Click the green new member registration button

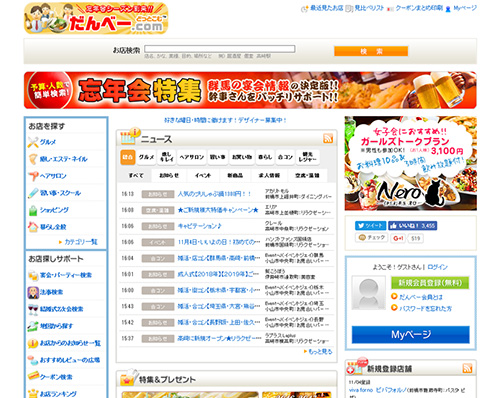pyautogui.click(x=430, y=283)
